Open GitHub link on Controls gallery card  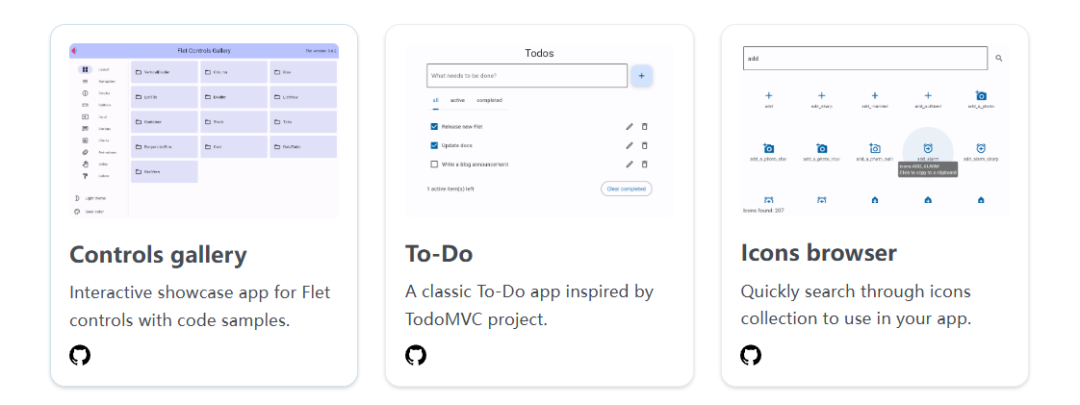click(x=80, y=355)
